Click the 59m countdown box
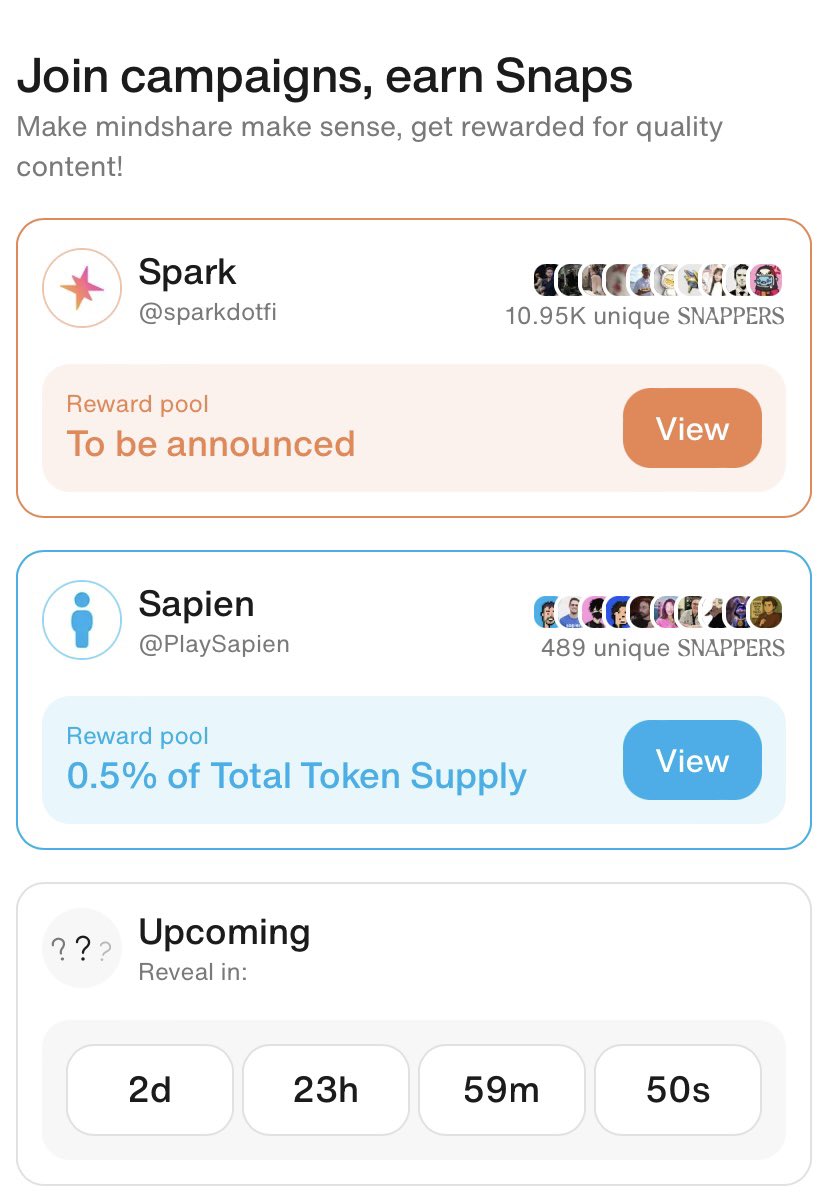 pyautogui.click(x=502, y=1090)
